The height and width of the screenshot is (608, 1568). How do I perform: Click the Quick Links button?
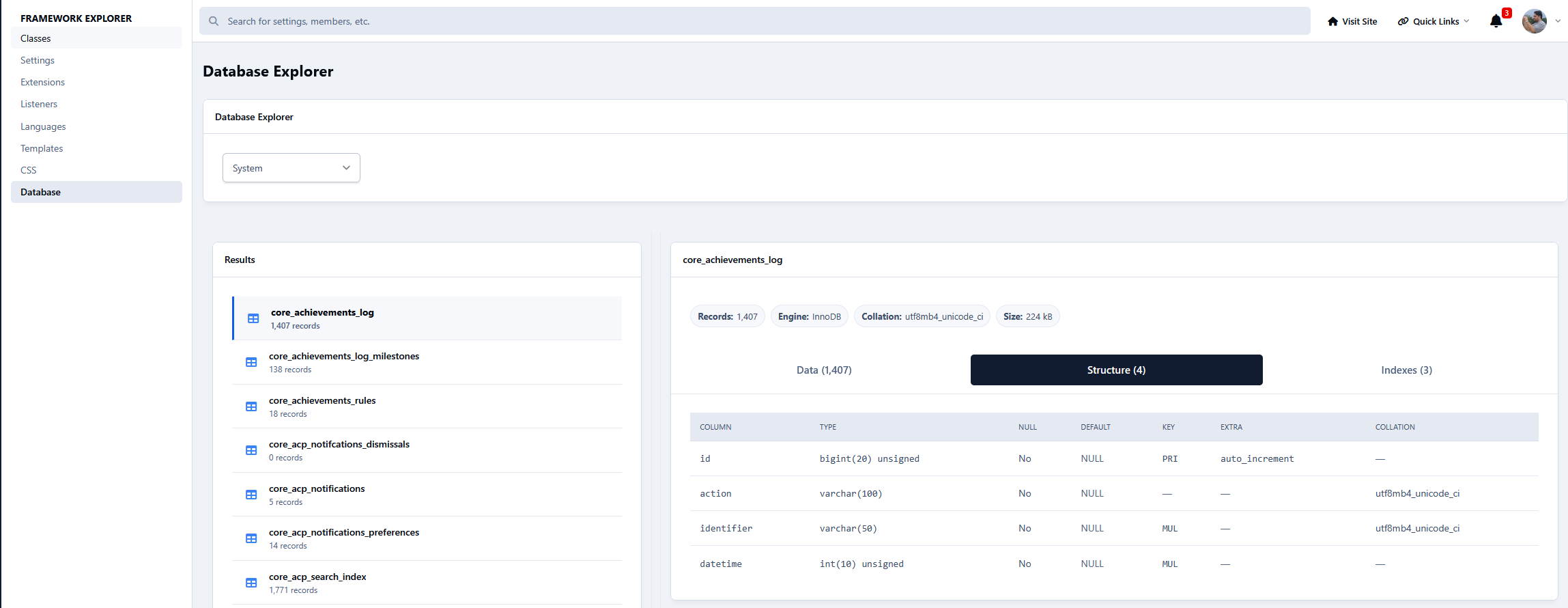1434,21
